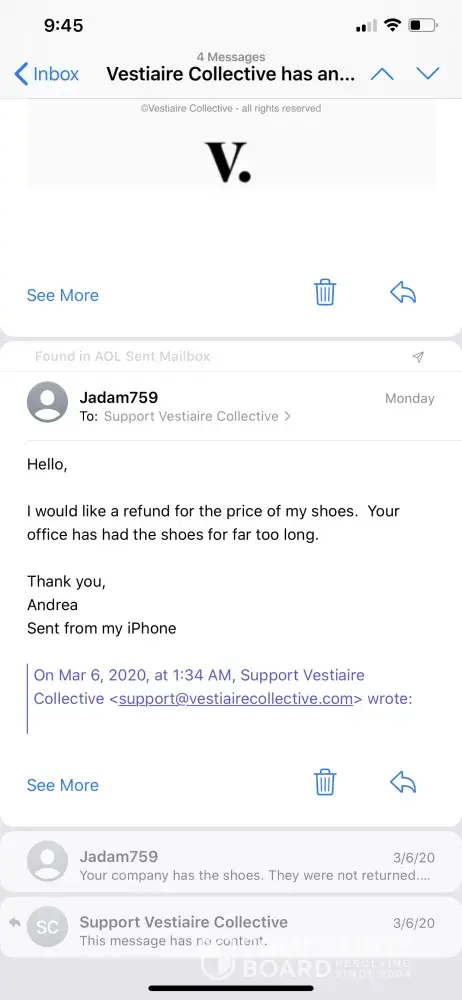462x1000 pixels.
Task: Delete Jadam759's refund request email
Action: coord(325,782)
